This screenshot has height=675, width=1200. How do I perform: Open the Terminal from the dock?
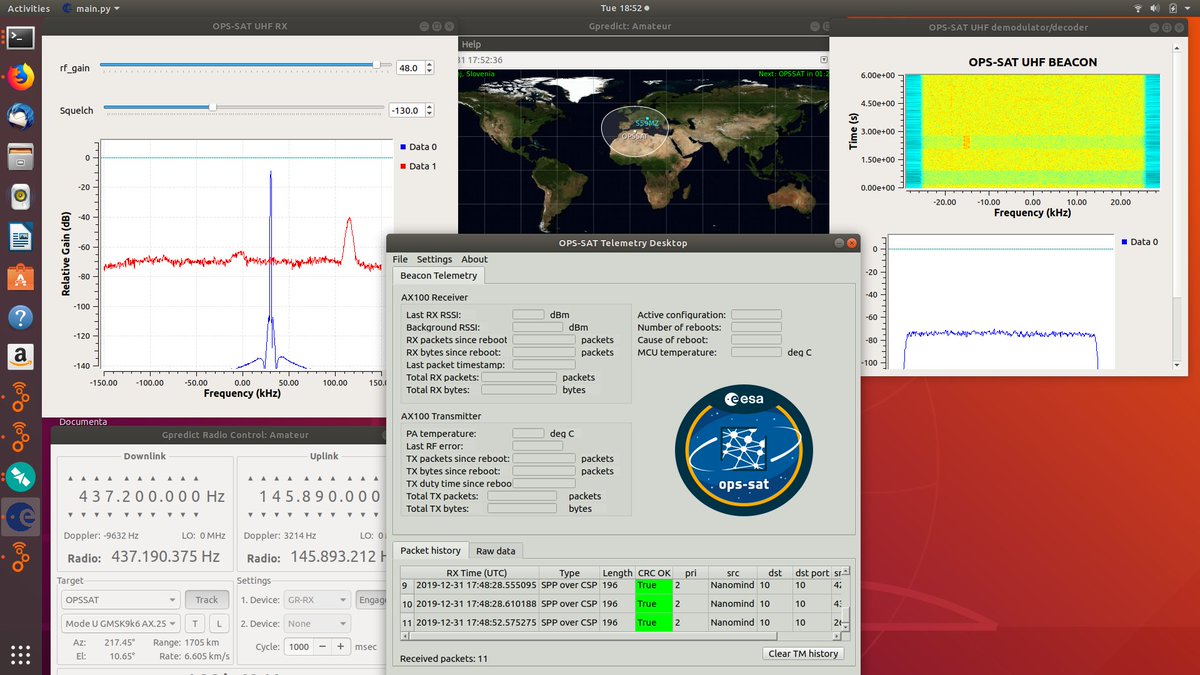[x=20, y=38]
